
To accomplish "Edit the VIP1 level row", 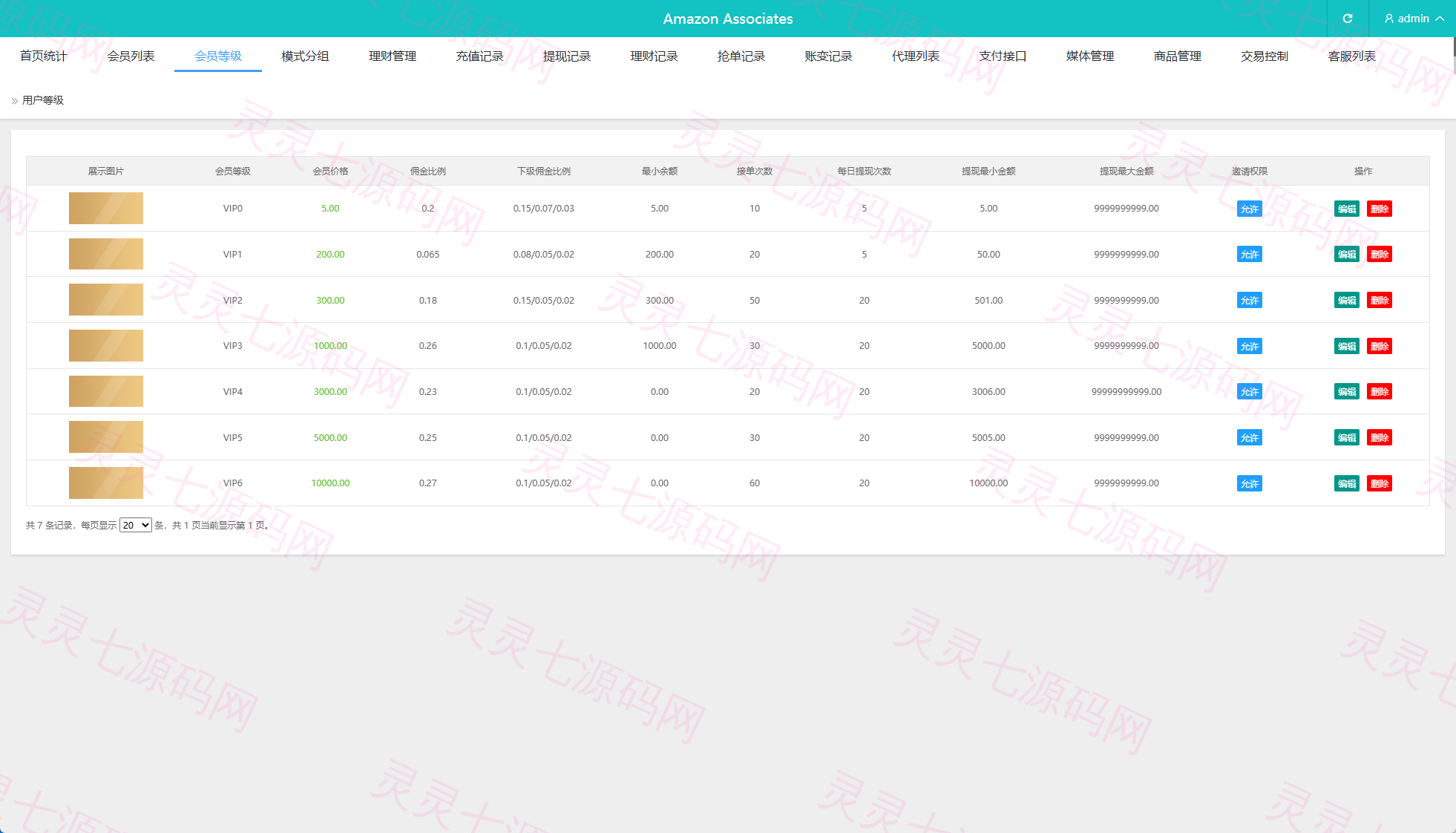I will tap(1347, 254).
